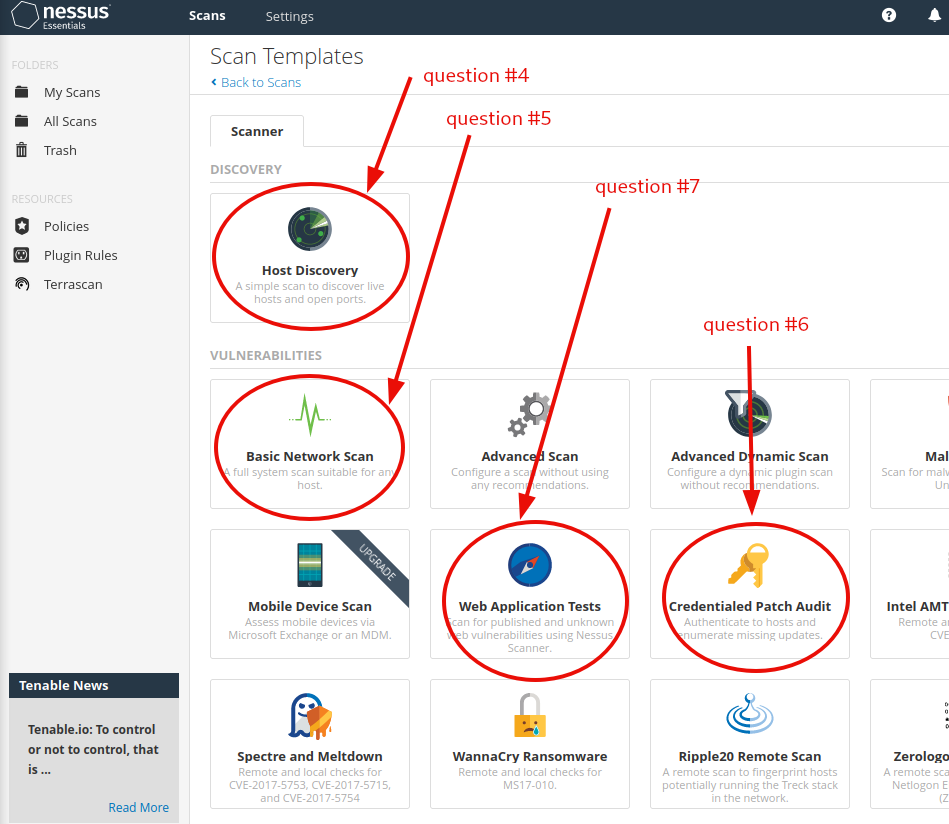This screenshot has height=824, width=949.
Task: Open the Ripple20 Remote Scan icon
Action: point(749,716)
